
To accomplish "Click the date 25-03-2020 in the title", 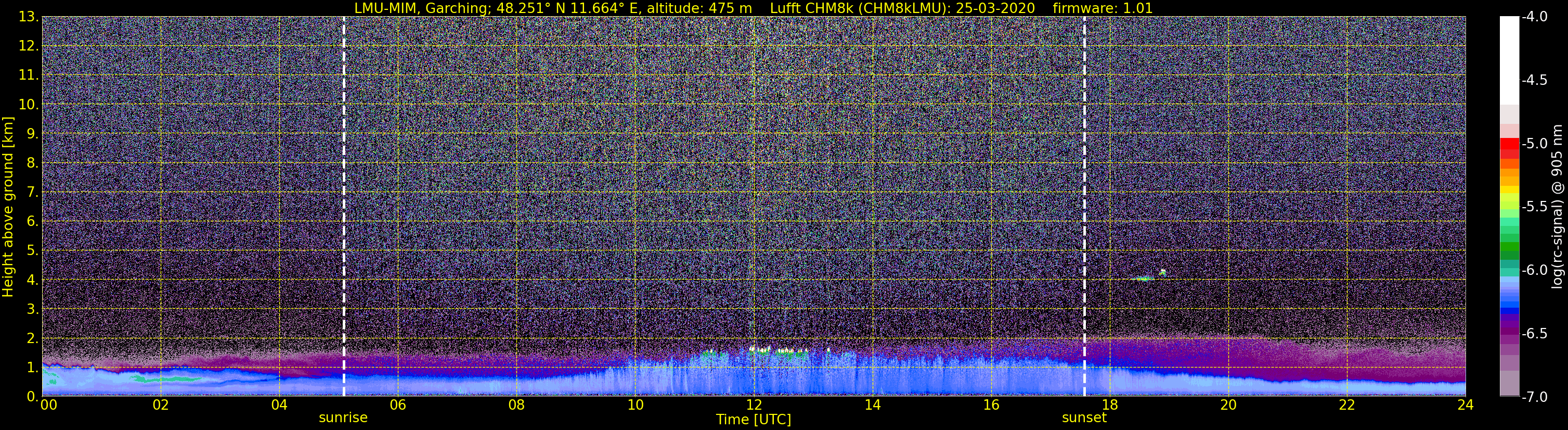I will [x=995, y=8].
